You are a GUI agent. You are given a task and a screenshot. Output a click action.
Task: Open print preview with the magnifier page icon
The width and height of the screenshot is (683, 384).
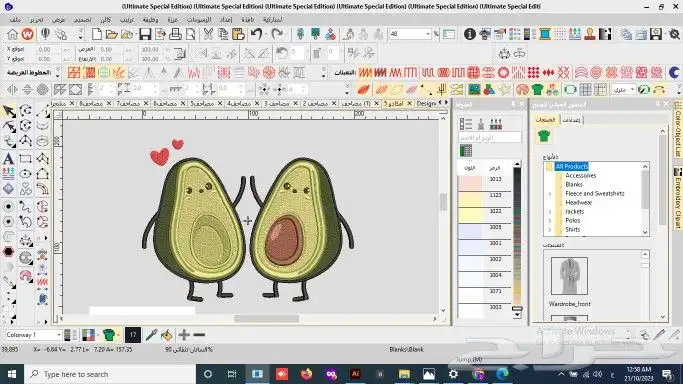[190, 34]
